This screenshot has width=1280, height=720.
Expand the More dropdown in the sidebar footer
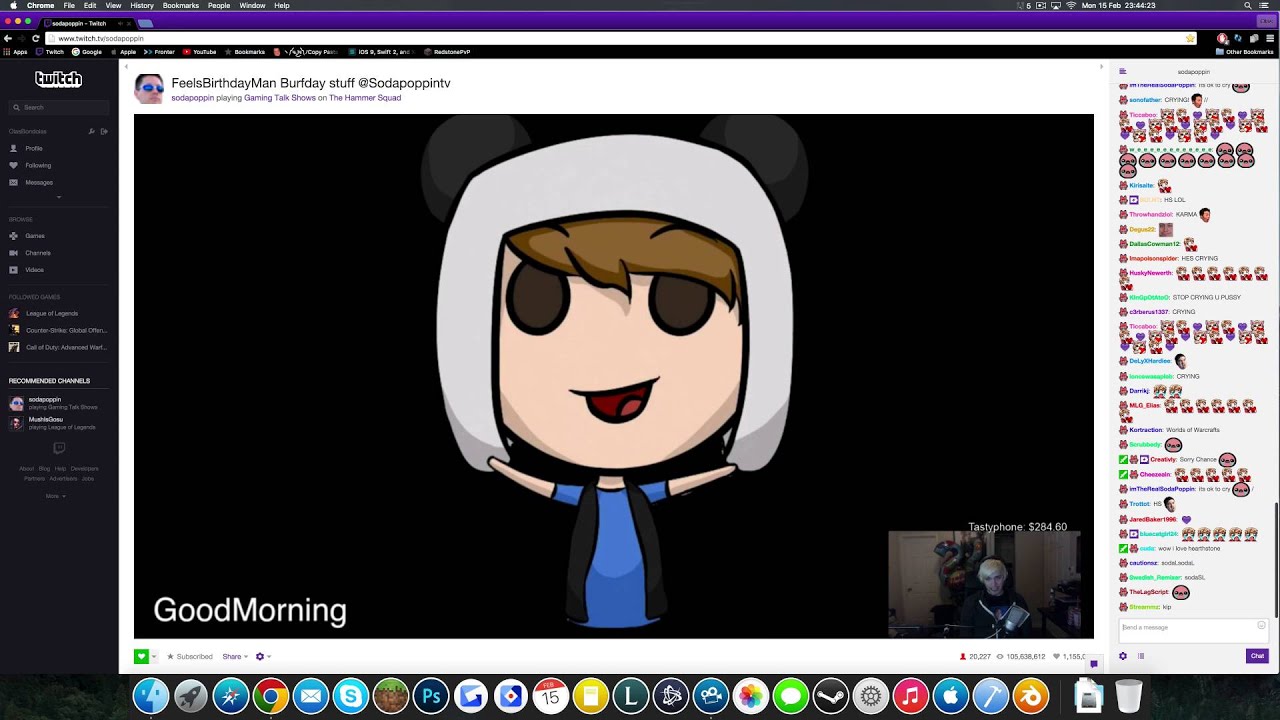click(55, 496)
